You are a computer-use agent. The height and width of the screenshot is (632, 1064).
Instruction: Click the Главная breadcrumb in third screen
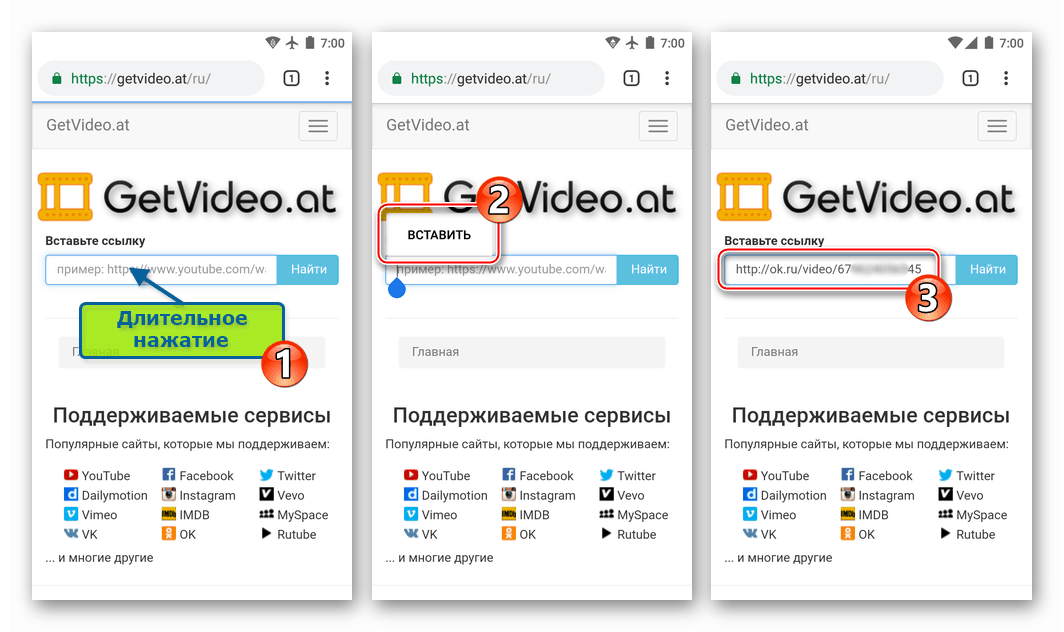(x=774, y=352)
